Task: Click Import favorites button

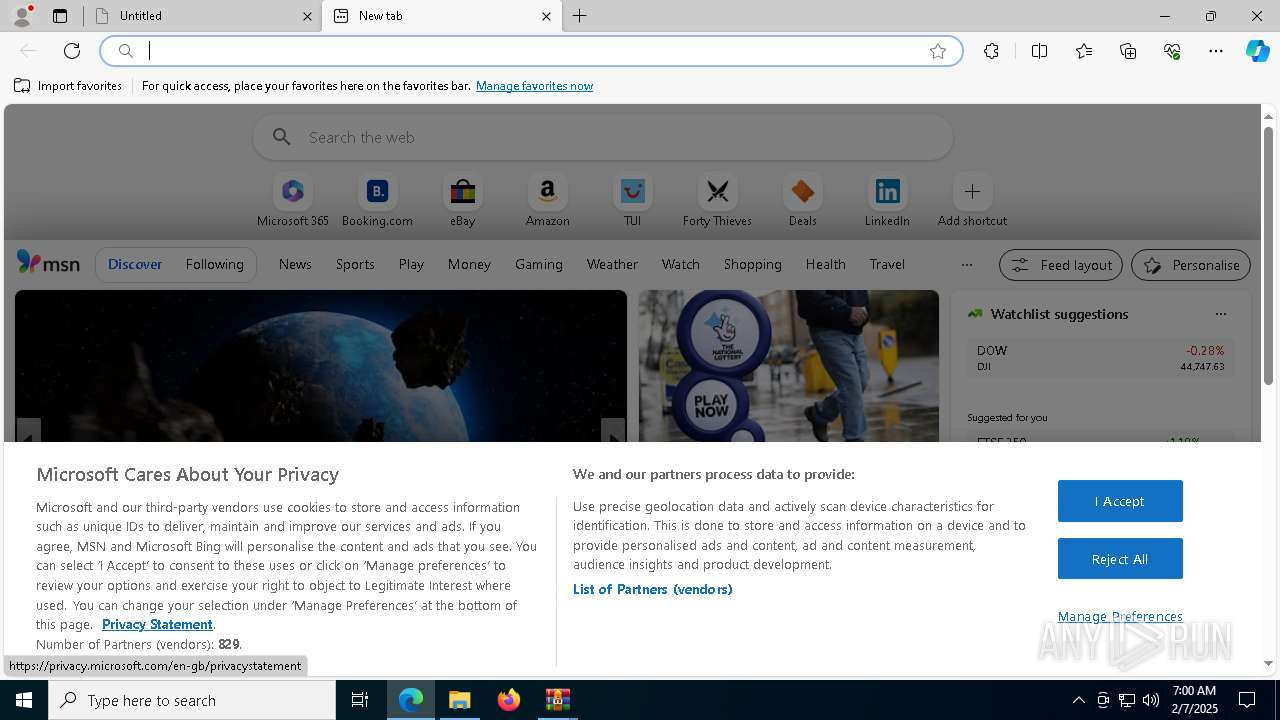Action: click(68, 86)
